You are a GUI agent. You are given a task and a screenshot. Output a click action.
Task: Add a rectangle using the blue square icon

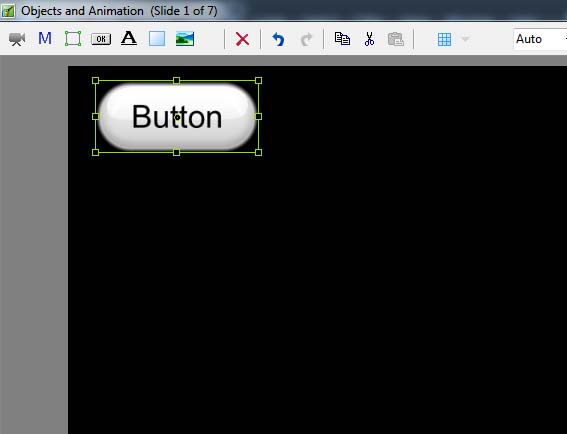click(x=157, y=39)
